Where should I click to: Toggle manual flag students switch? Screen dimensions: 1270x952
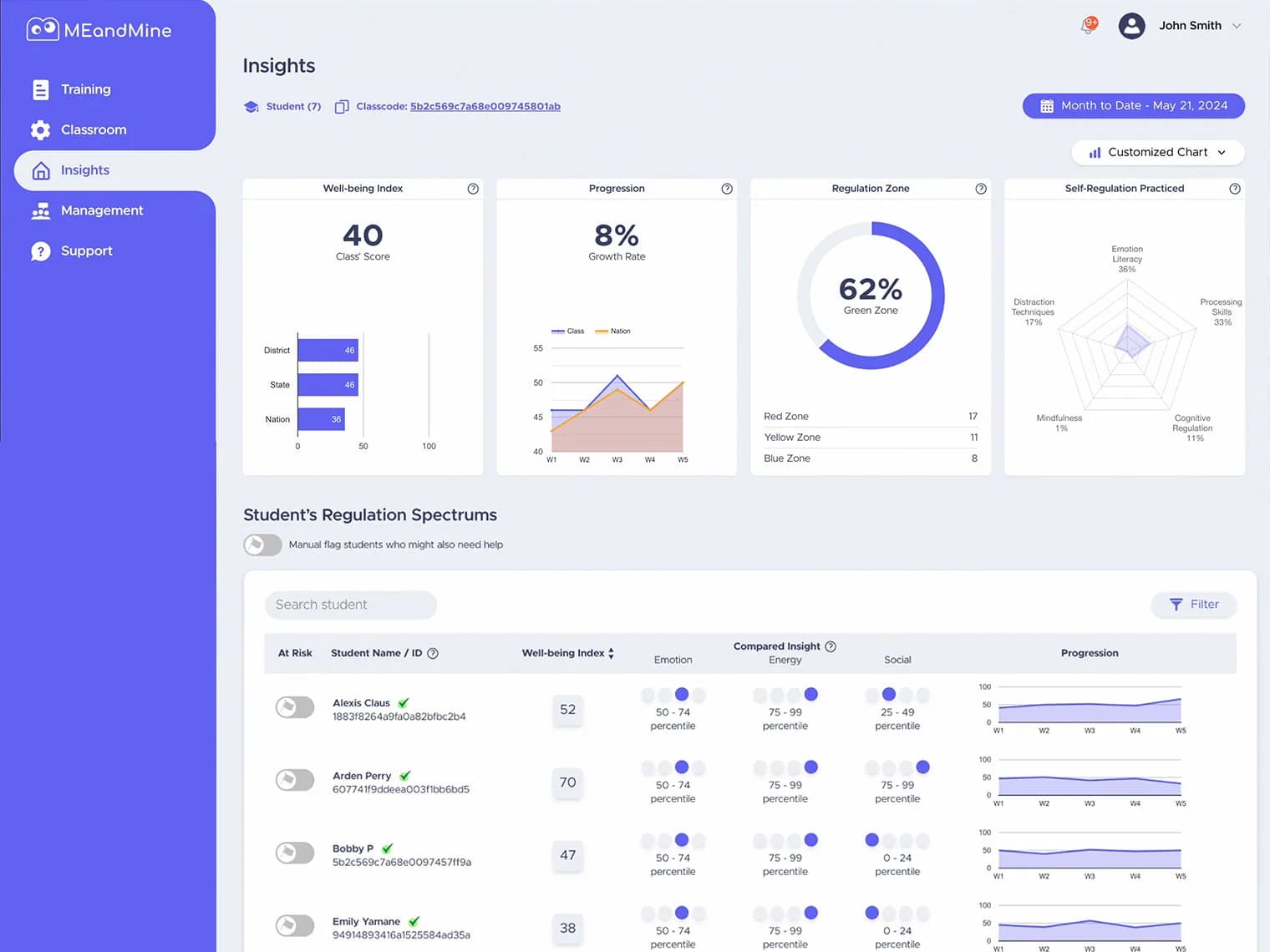tap(262, 544)
